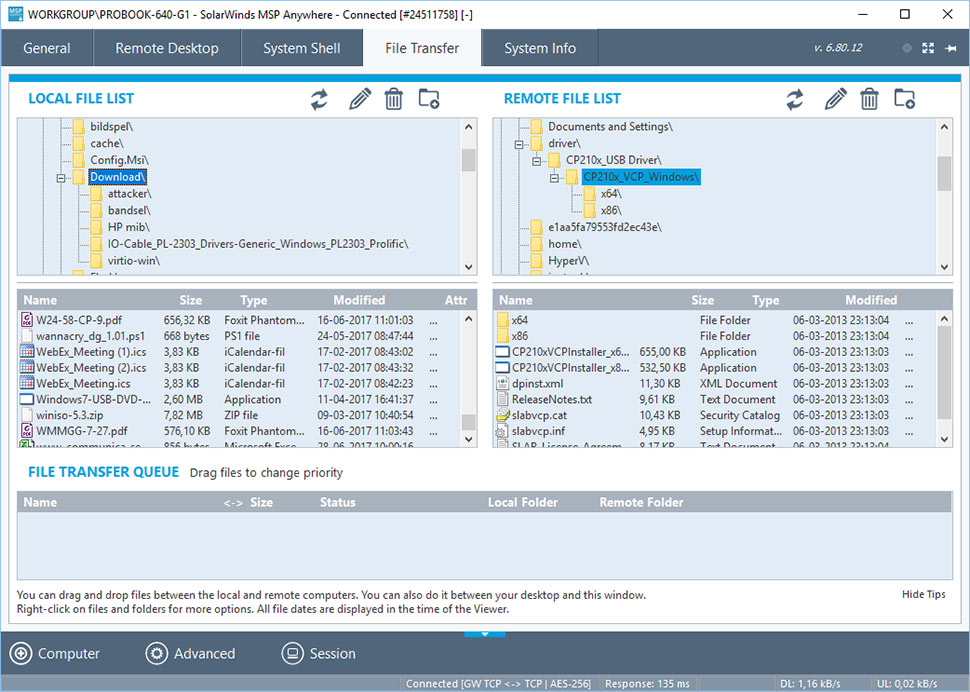Collapse the CP210x_USB Driver folder node
Screen dimensions: 970x692
pos(536,161)
